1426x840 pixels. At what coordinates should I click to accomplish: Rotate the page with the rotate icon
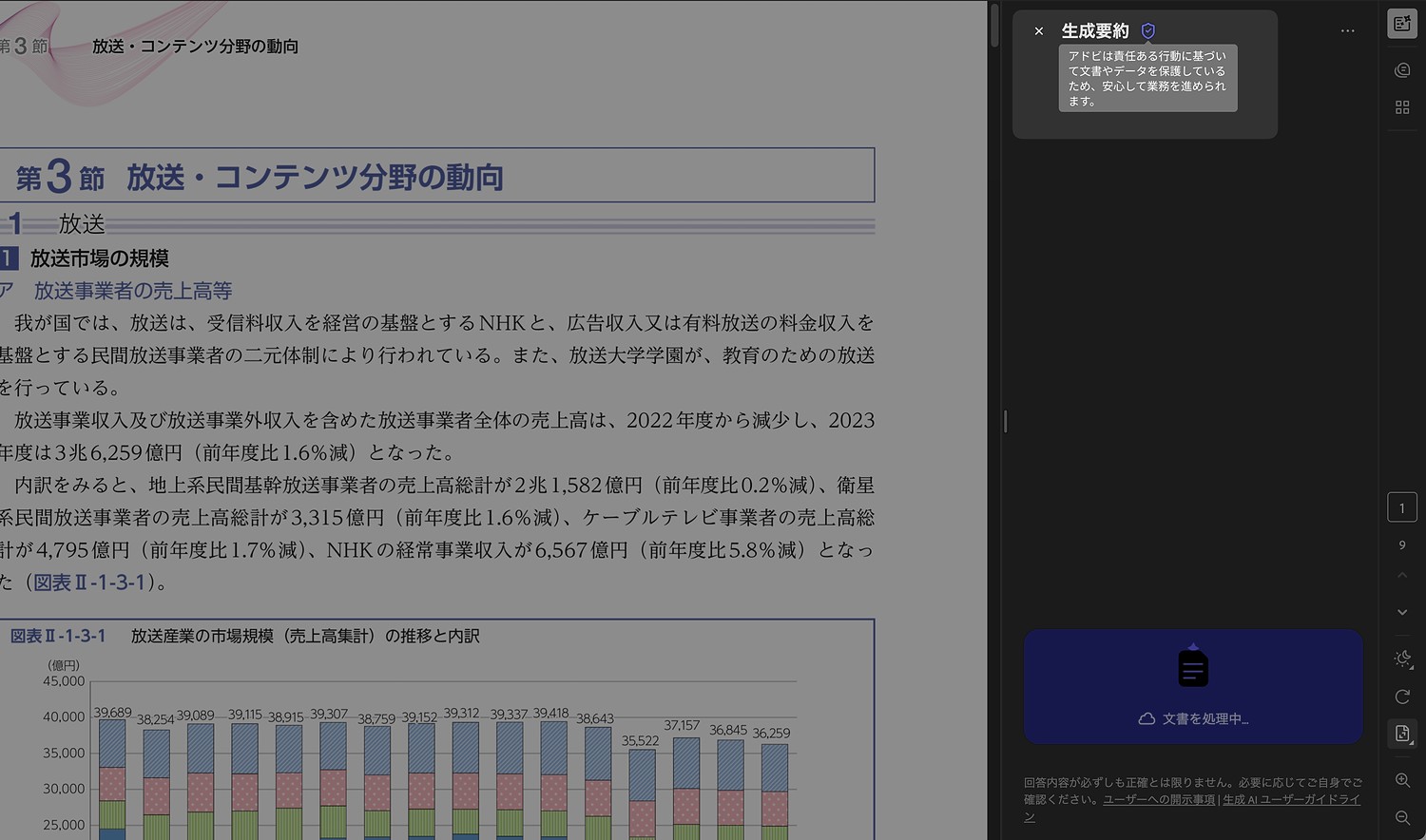point(1402,697)
